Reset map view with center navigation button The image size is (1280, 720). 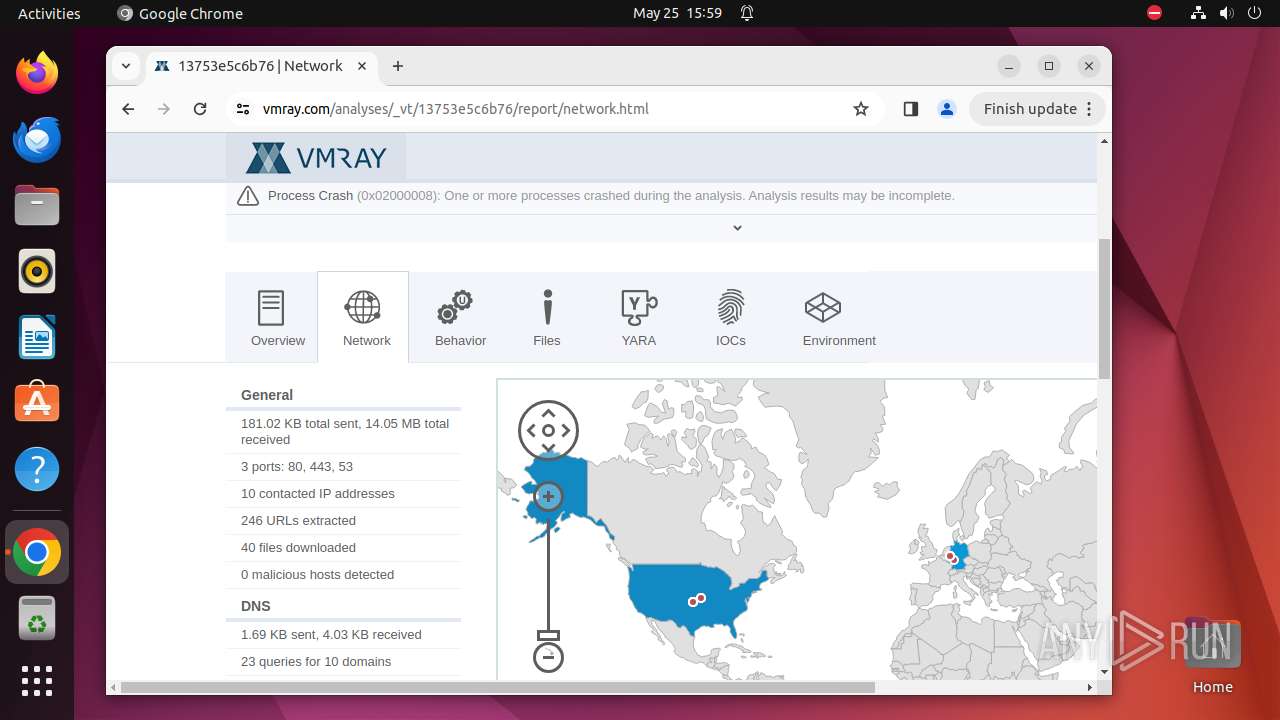click(548, 430)
